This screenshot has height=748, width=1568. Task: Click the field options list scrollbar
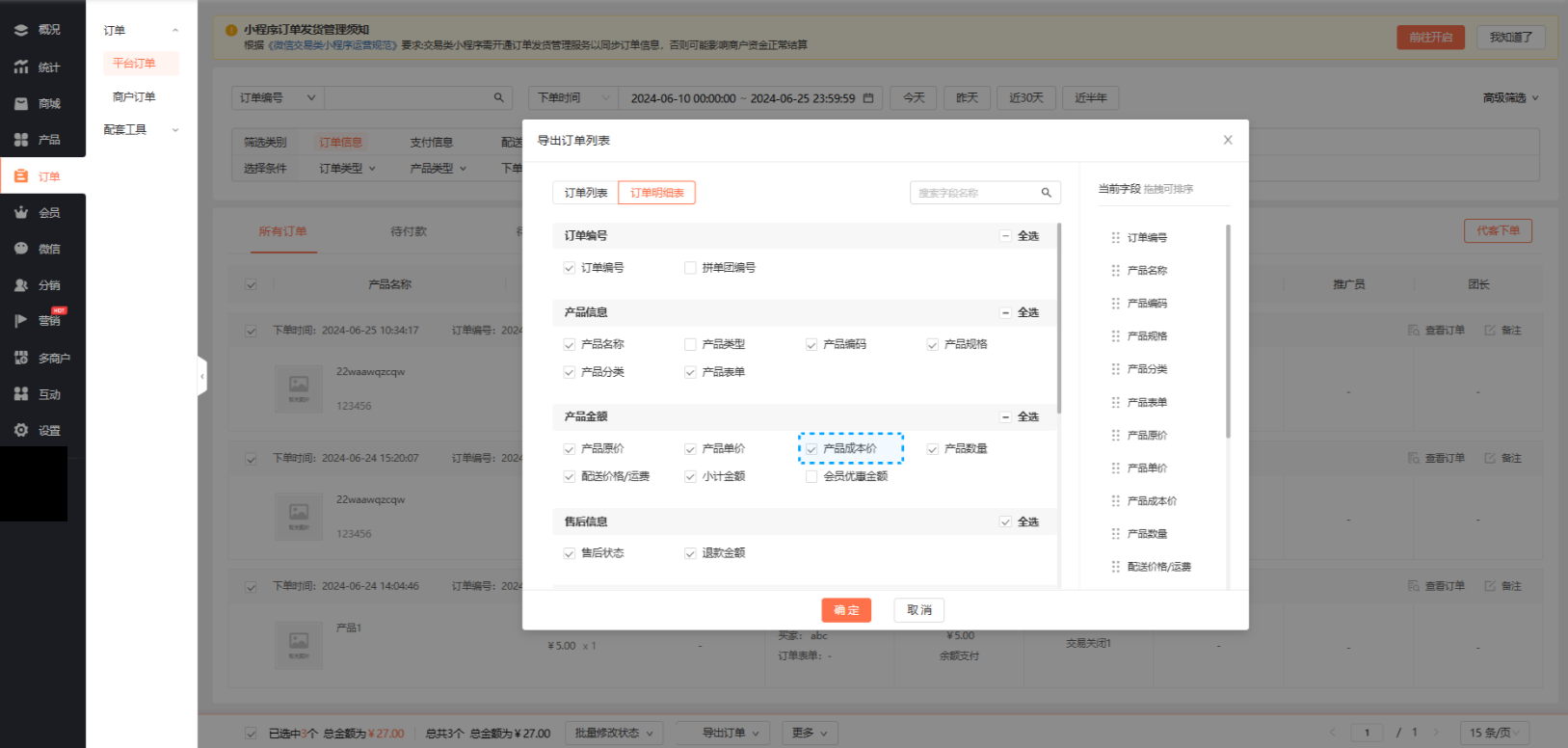click(x=1059, y=318)
